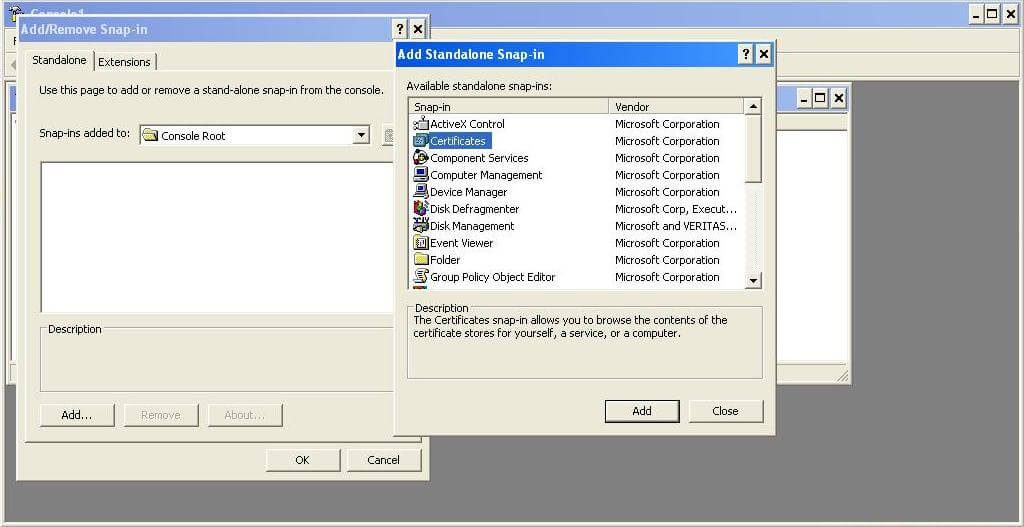
Task: Click the Device Manager row text
Action: 468,192
